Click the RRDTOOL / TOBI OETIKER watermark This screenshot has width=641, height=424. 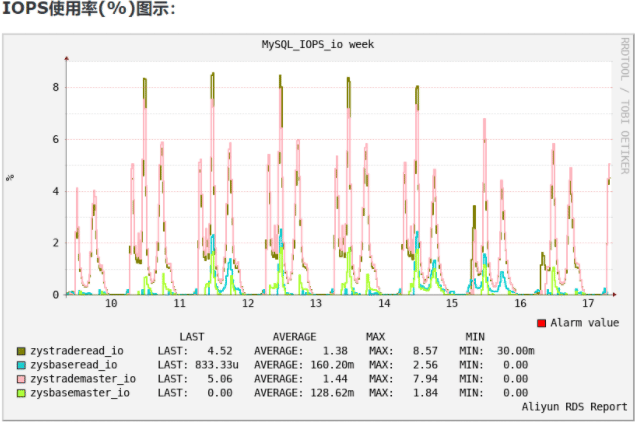pyautogui.click(x=625, y=106)
